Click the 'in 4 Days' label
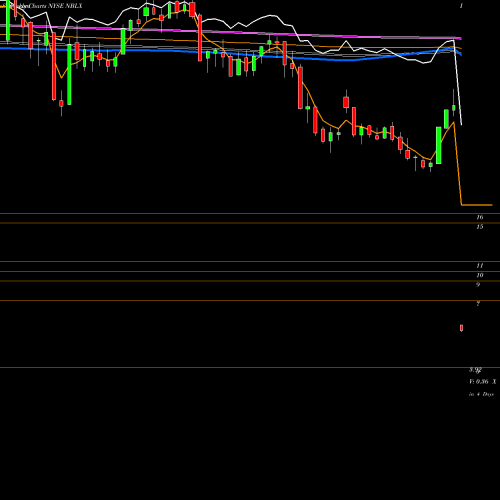This screenshot has width=500, height=500. coord(481,394)
